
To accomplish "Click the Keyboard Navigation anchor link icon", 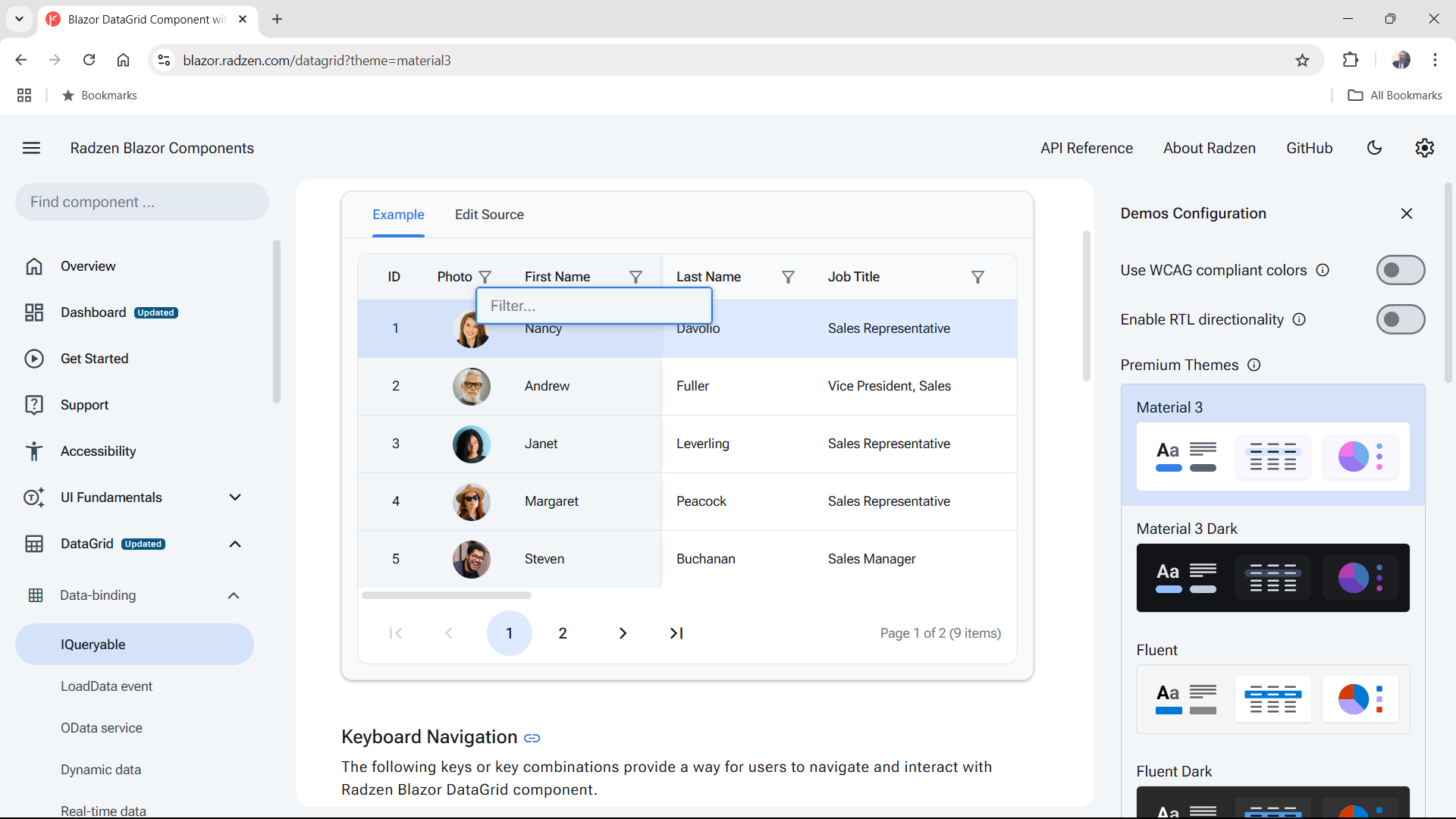I will [532, 738].
